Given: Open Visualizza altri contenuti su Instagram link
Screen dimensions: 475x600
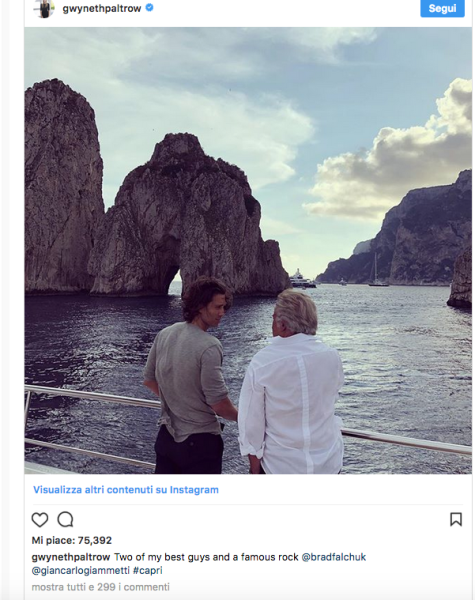Looking at the screenshot, I should pyautogui.click(x=126, y=490).
